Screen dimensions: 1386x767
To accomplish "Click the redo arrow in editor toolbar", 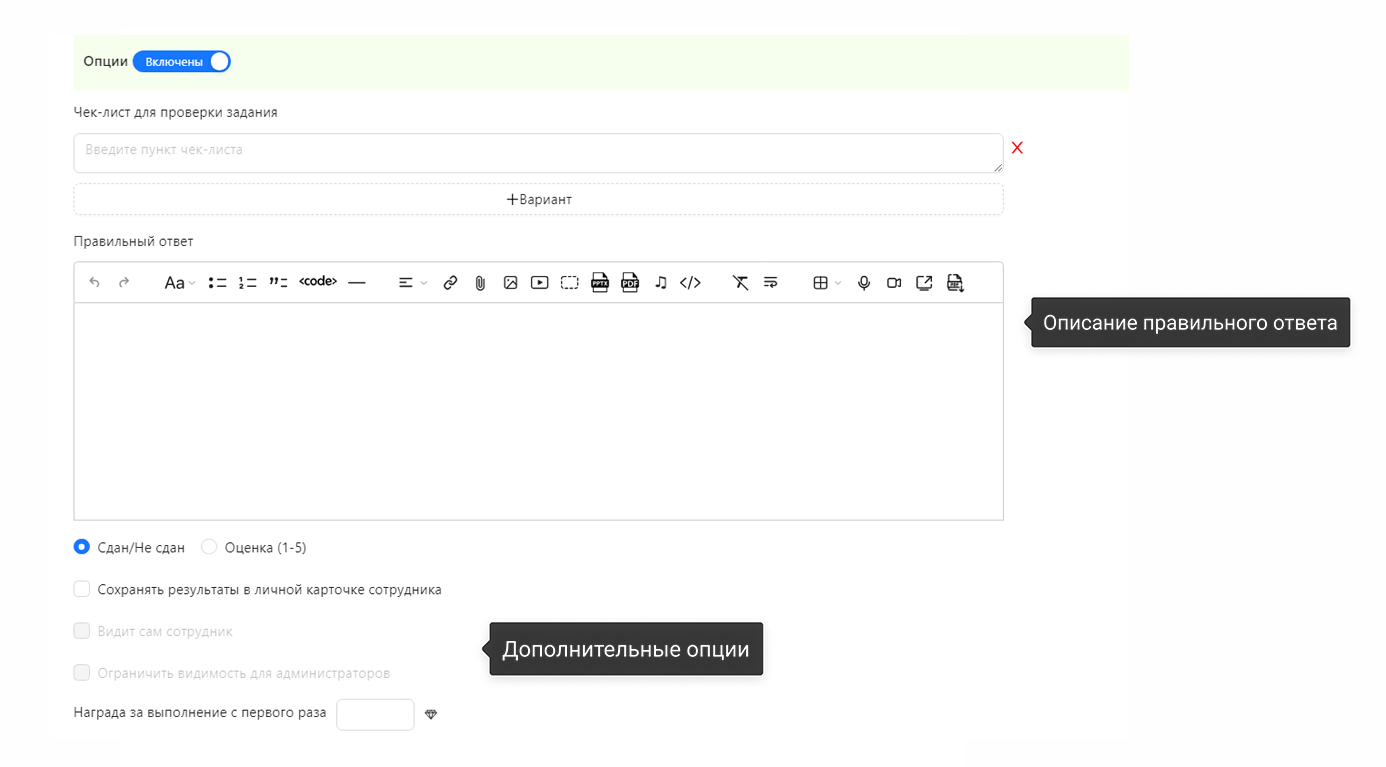I will pos(124,283).
